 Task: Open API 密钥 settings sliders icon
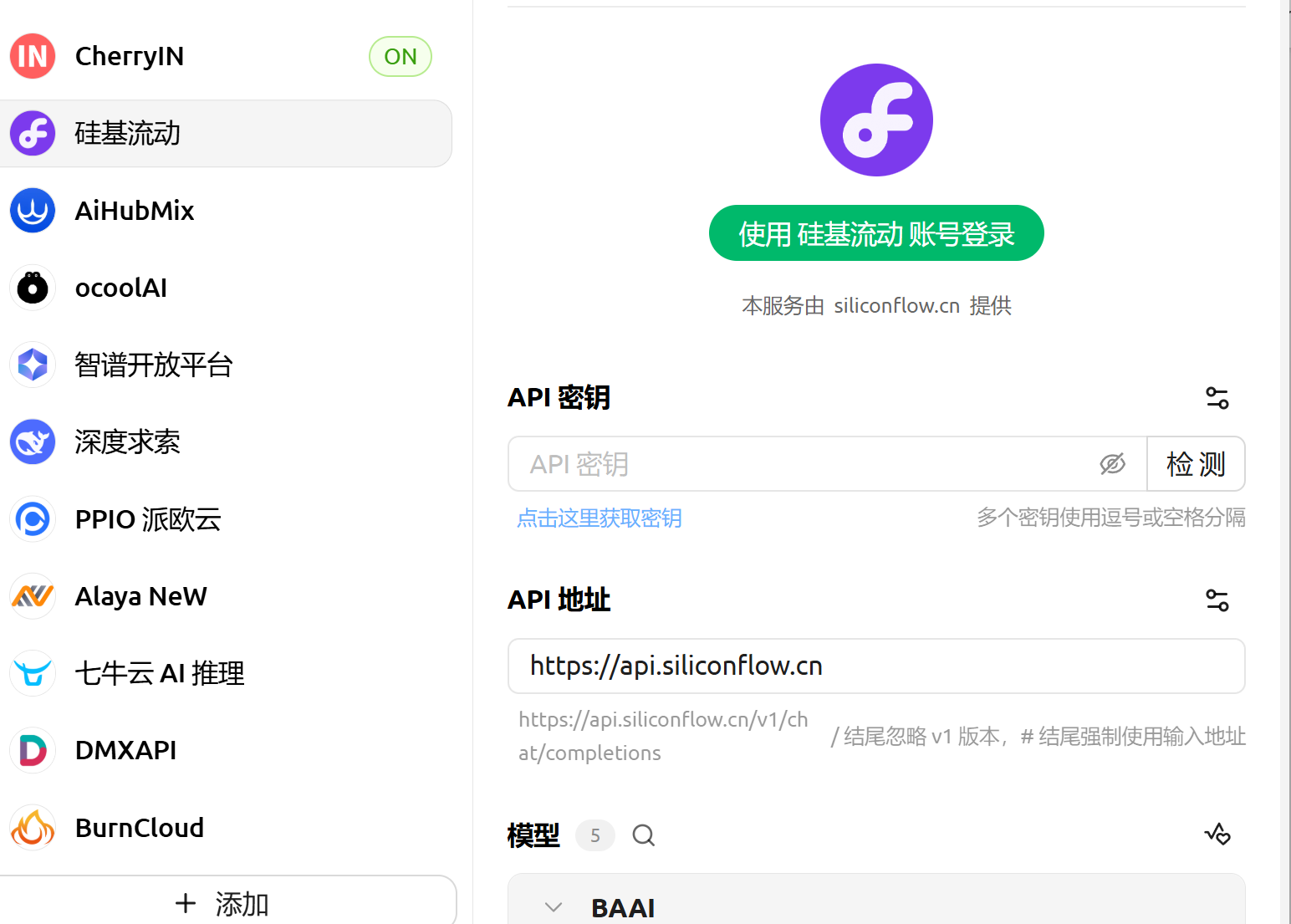click(1217, 398)
